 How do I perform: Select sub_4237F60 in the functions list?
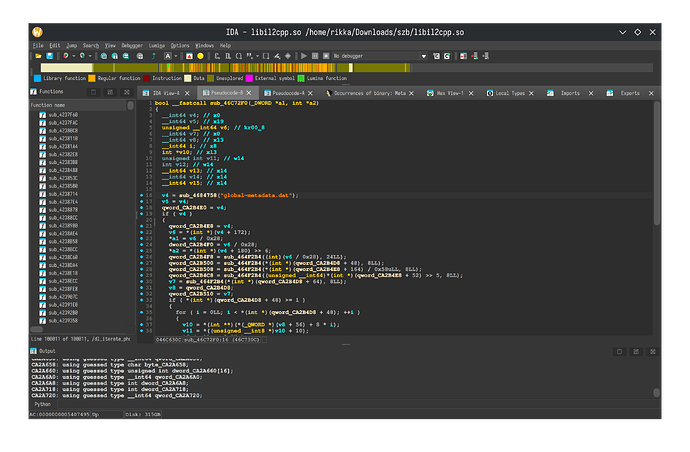63,115
